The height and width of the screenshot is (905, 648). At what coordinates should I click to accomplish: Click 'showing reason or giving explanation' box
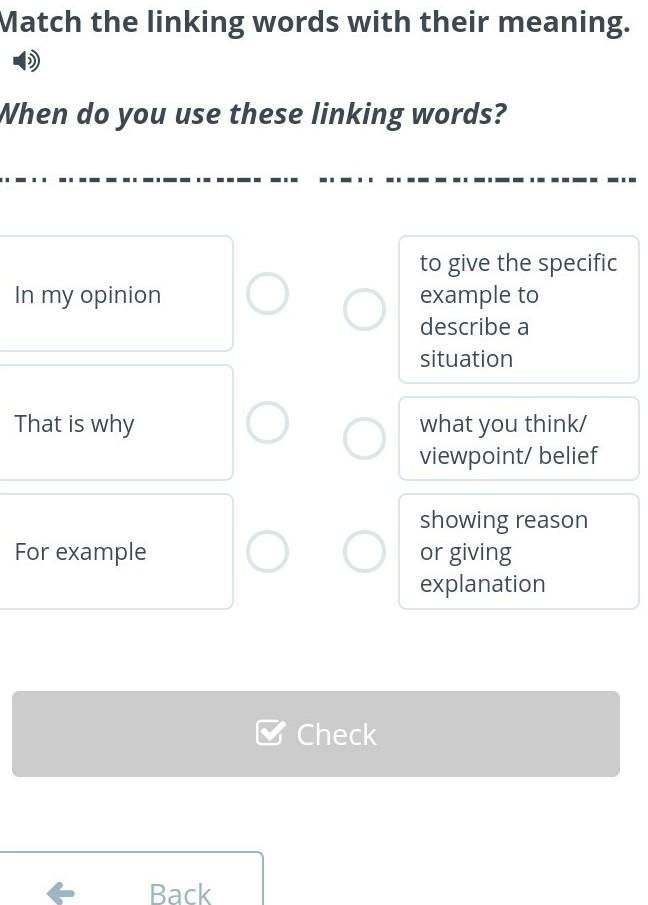pyautogui.click(x=518, y=551)
